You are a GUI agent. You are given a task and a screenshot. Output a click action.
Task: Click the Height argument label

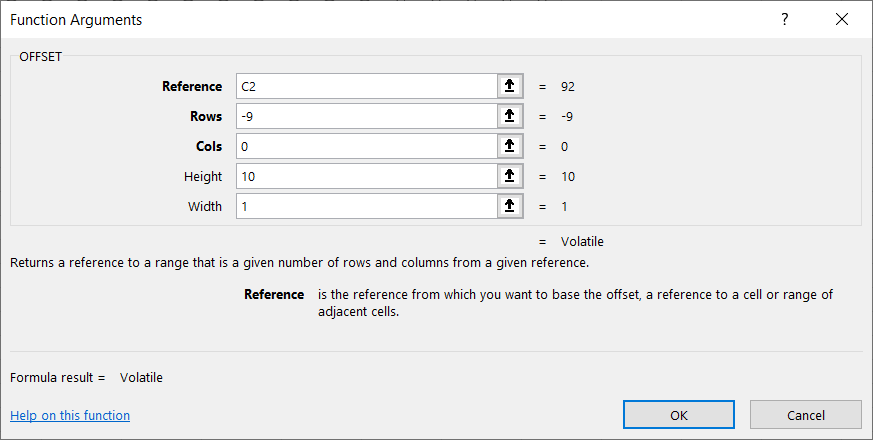(x=203, y=177)
